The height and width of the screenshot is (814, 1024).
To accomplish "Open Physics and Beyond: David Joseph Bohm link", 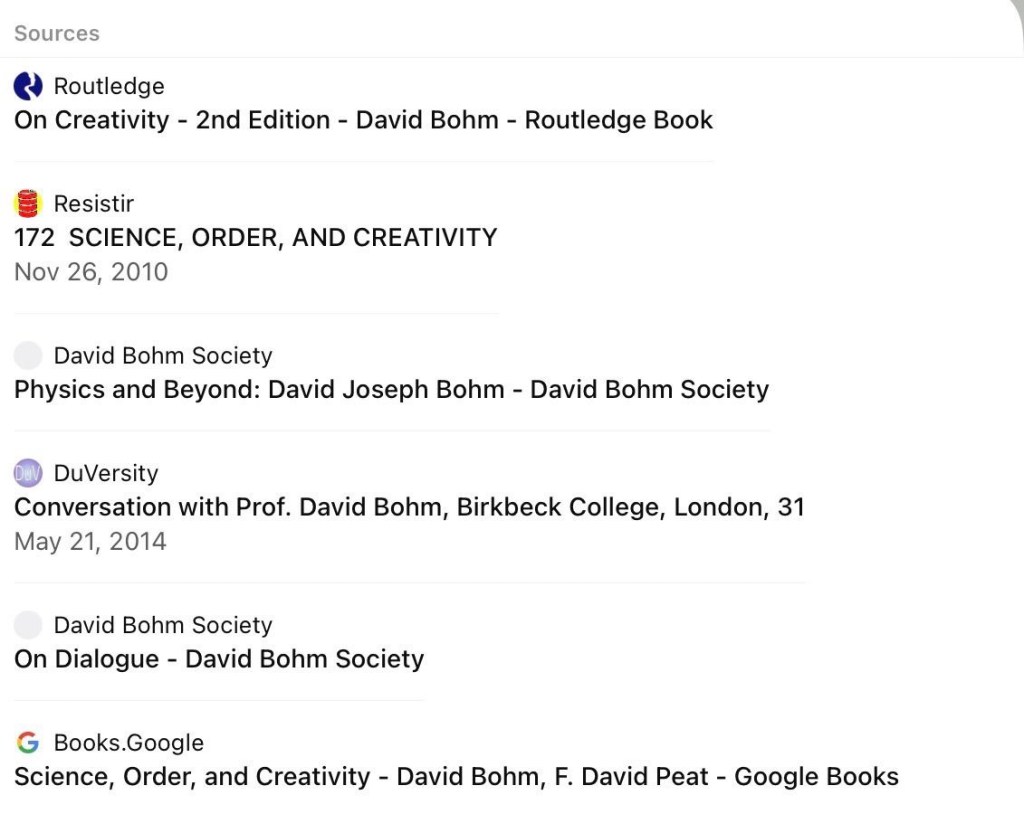I will (x=392, y=389).
